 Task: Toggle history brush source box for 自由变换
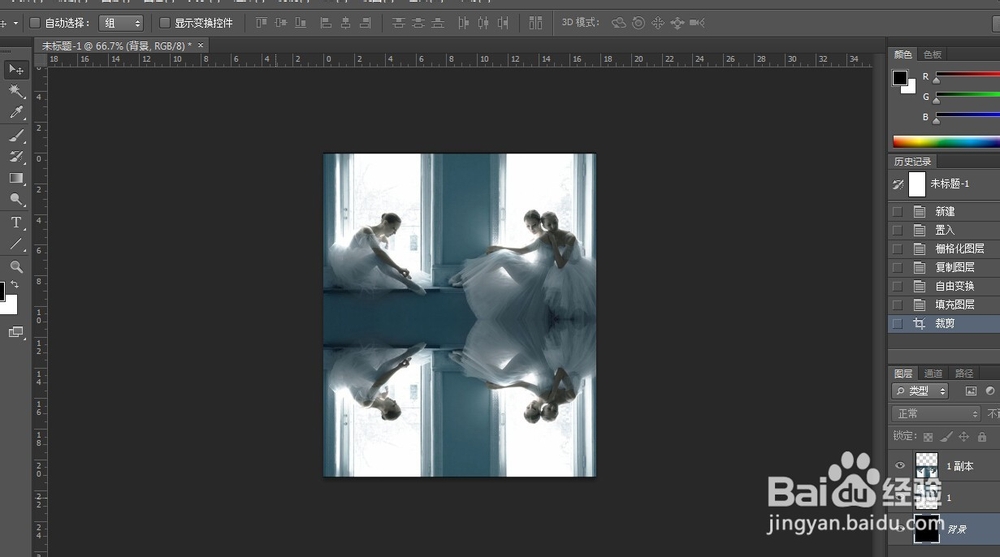897,286
